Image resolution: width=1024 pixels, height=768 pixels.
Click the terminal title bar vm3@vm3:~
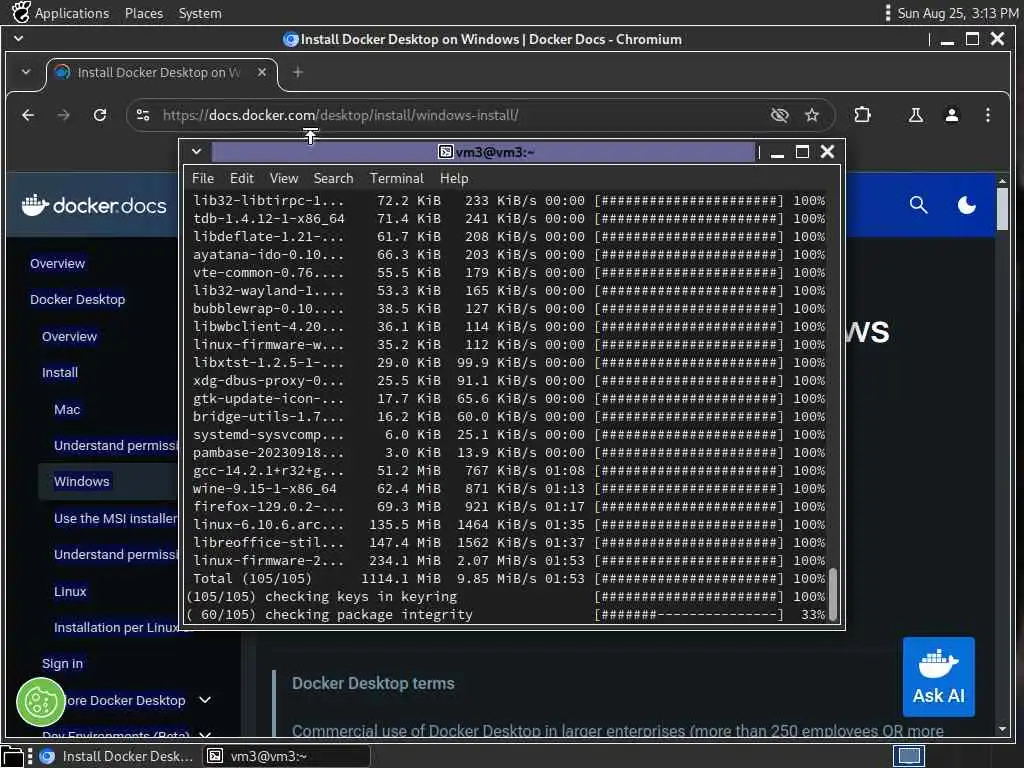(483, 152)
